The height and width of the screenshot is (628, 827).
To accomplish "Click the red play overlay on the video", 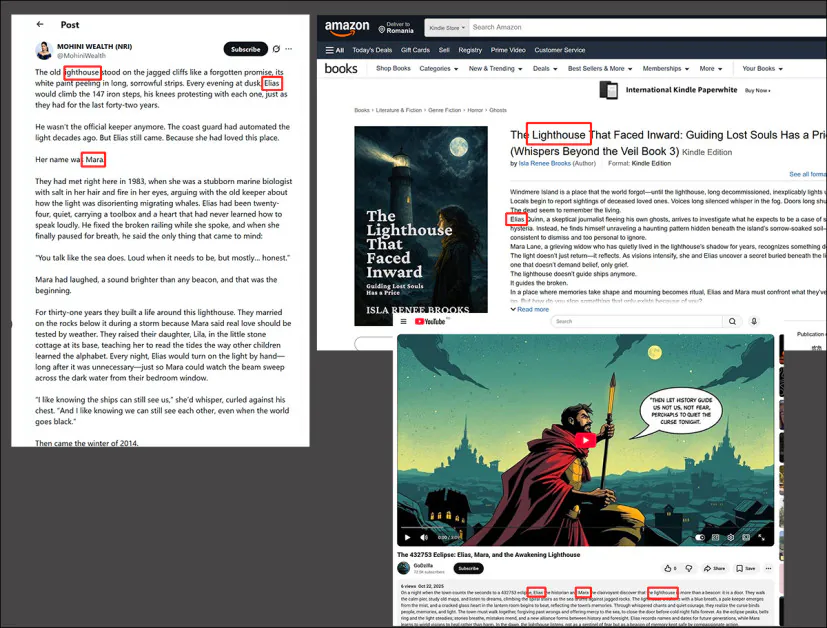I will (x=586, y=440).
